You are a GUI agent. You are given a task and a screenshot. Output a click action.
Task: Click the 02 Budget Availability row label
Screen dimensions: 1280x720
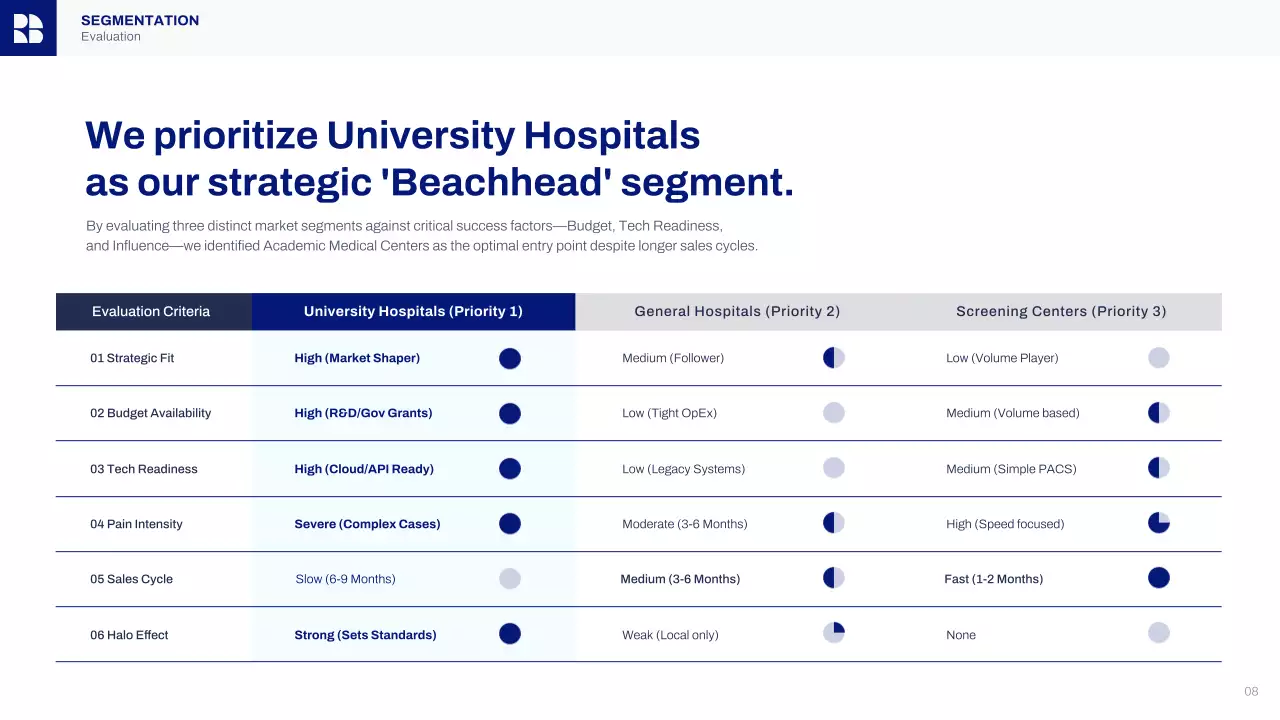pos(150,413)
